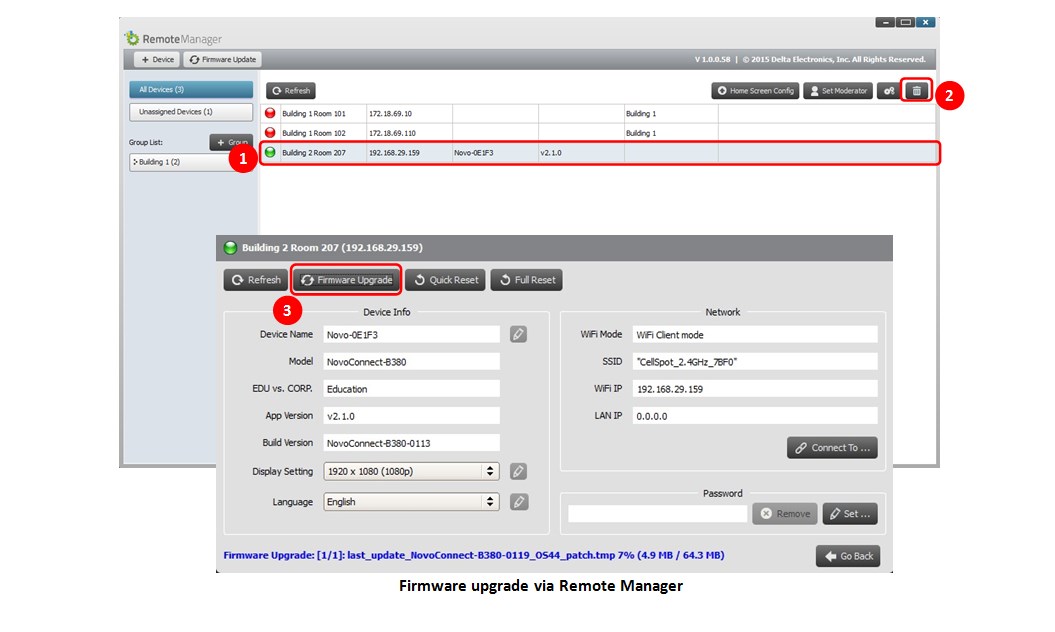Click green status icon in detail header

point(230,248)
